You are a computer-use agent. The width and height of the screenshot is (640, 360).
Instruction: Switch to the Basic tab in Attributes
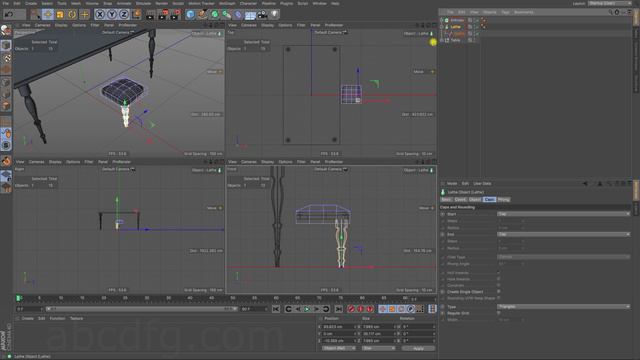click(446, 200)
